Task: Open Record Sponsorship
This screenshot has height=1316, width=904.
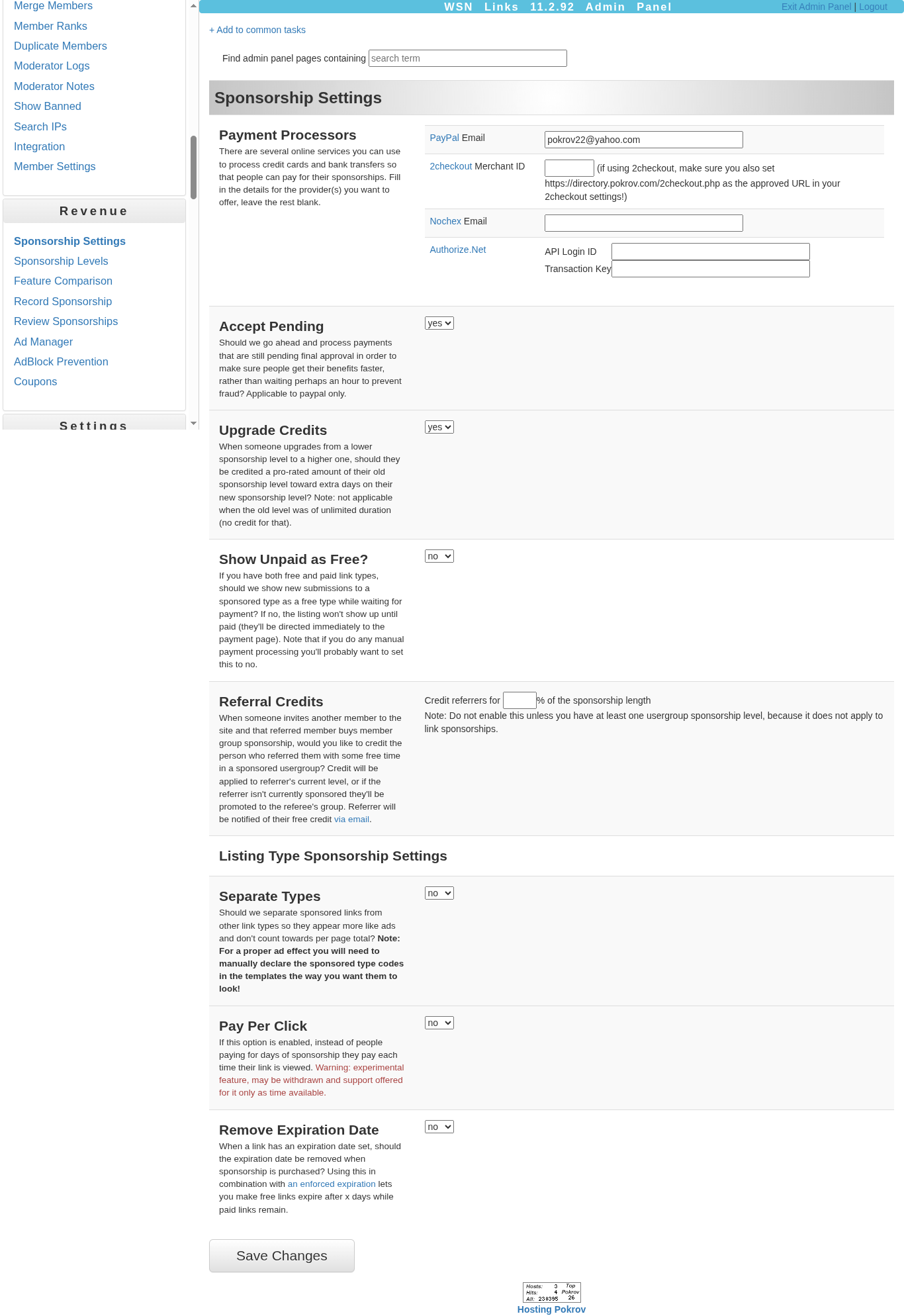Action: pyautogui.click(x=63, y=301)
